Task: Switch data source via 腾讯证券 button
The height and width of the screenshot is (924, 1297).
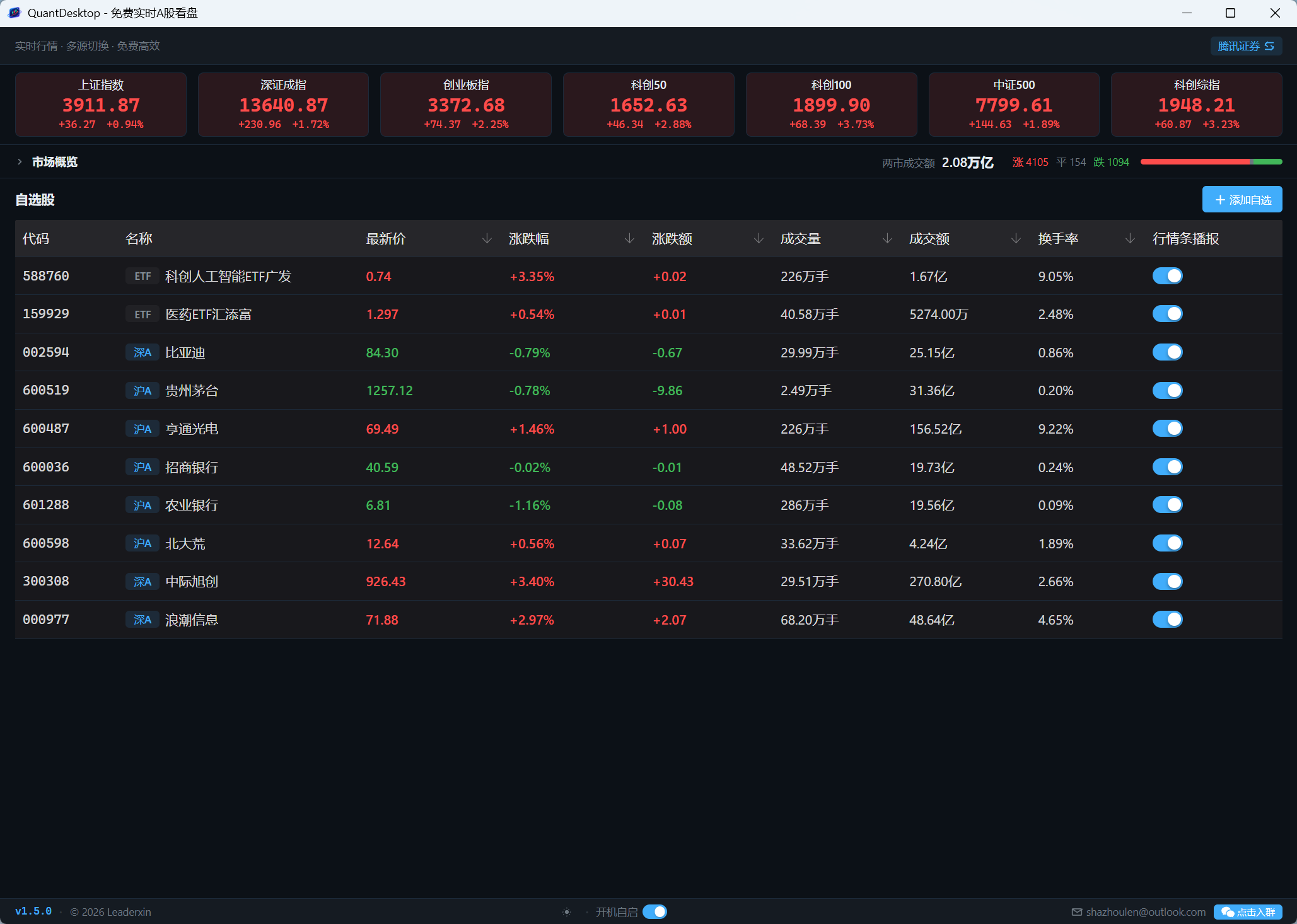Action: point(1246,46)
